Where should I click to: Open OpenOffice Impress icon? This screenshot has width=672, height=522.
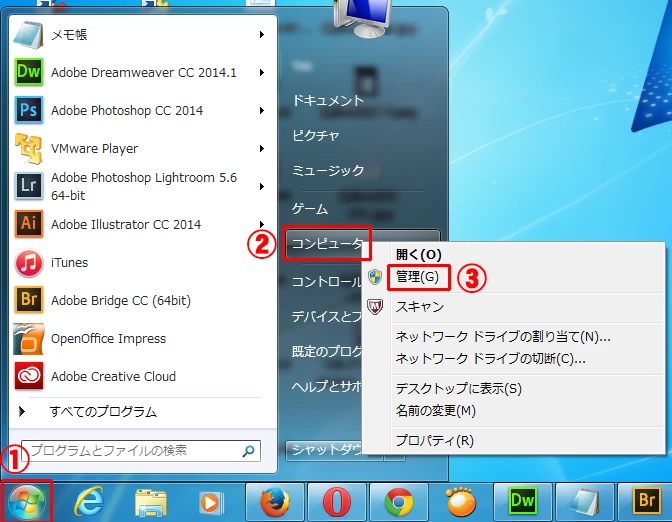(x=28, y=339)
